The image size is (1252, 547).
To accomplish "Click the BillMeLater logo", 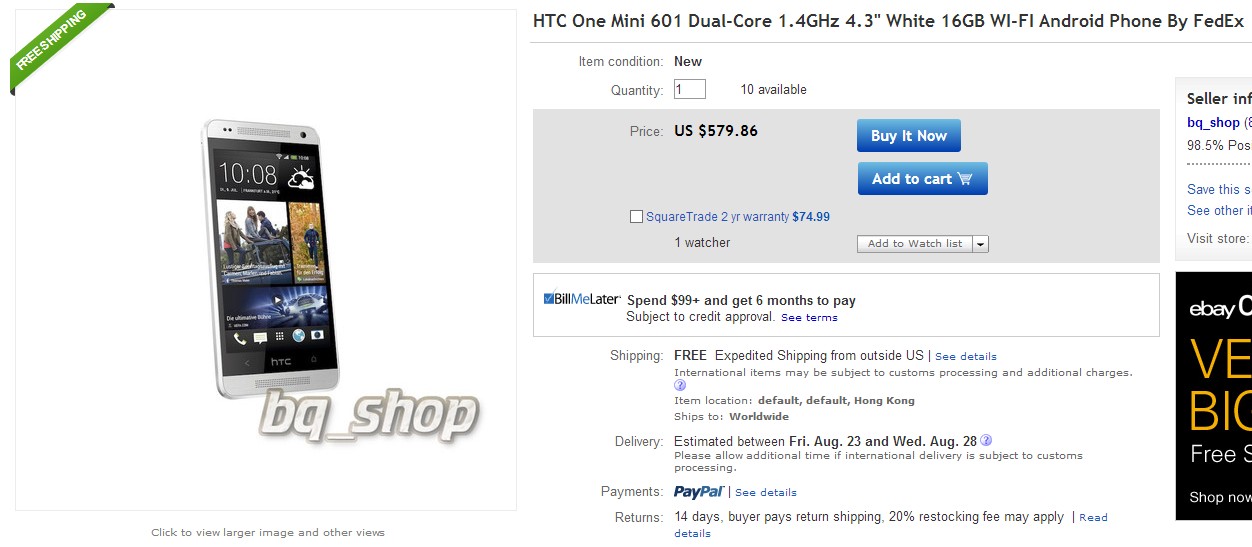I will [582, 299].
